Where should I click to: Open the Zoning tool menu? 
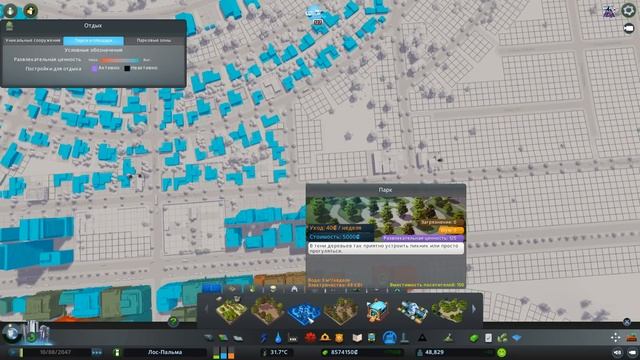tap(223, 338)
